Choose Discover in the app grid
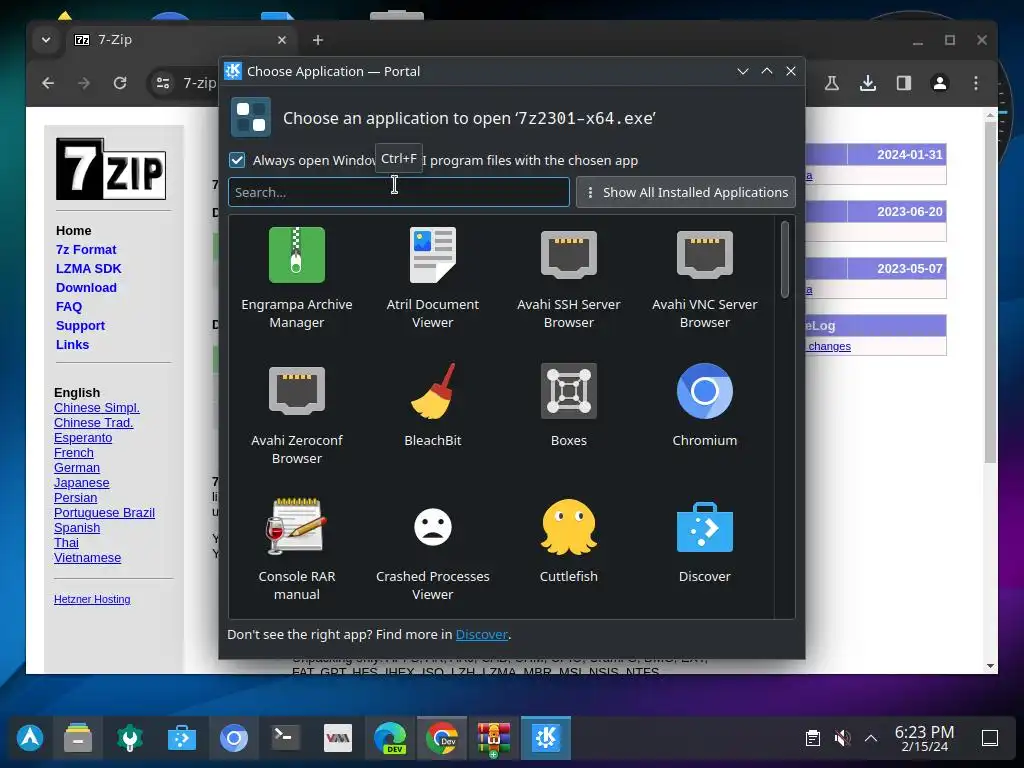Viewport: 1024px width, 768px height. tap(704, 541)
